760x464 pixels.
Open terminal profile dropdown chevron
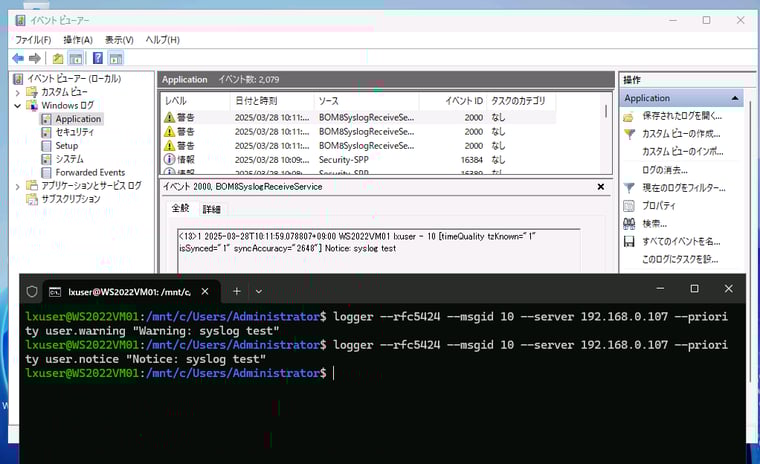(259, 292)
